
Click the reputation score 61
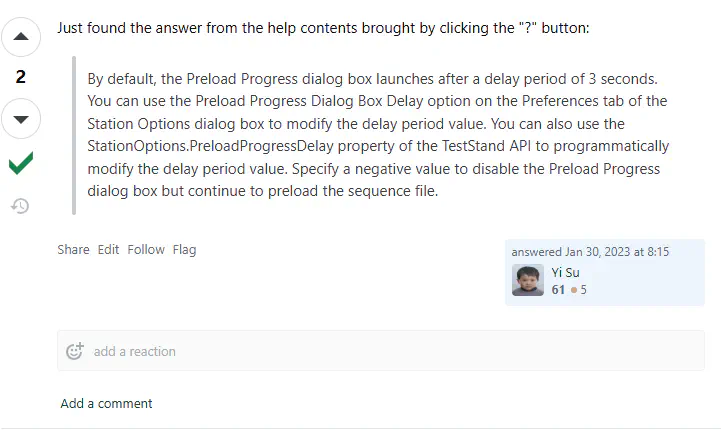point(558,290)
